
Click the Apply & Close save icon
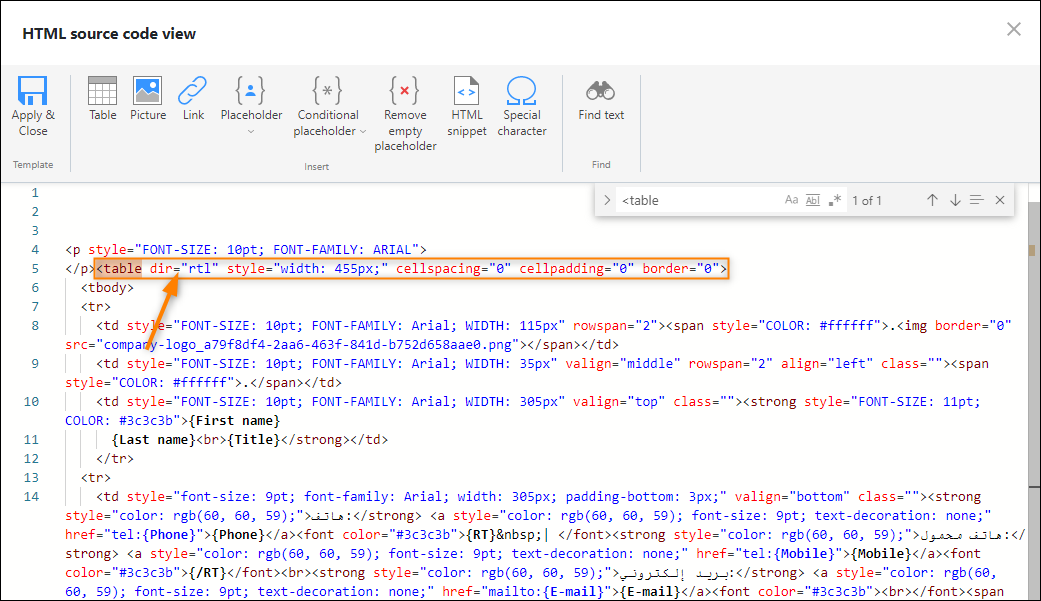[x=33, y=90]
